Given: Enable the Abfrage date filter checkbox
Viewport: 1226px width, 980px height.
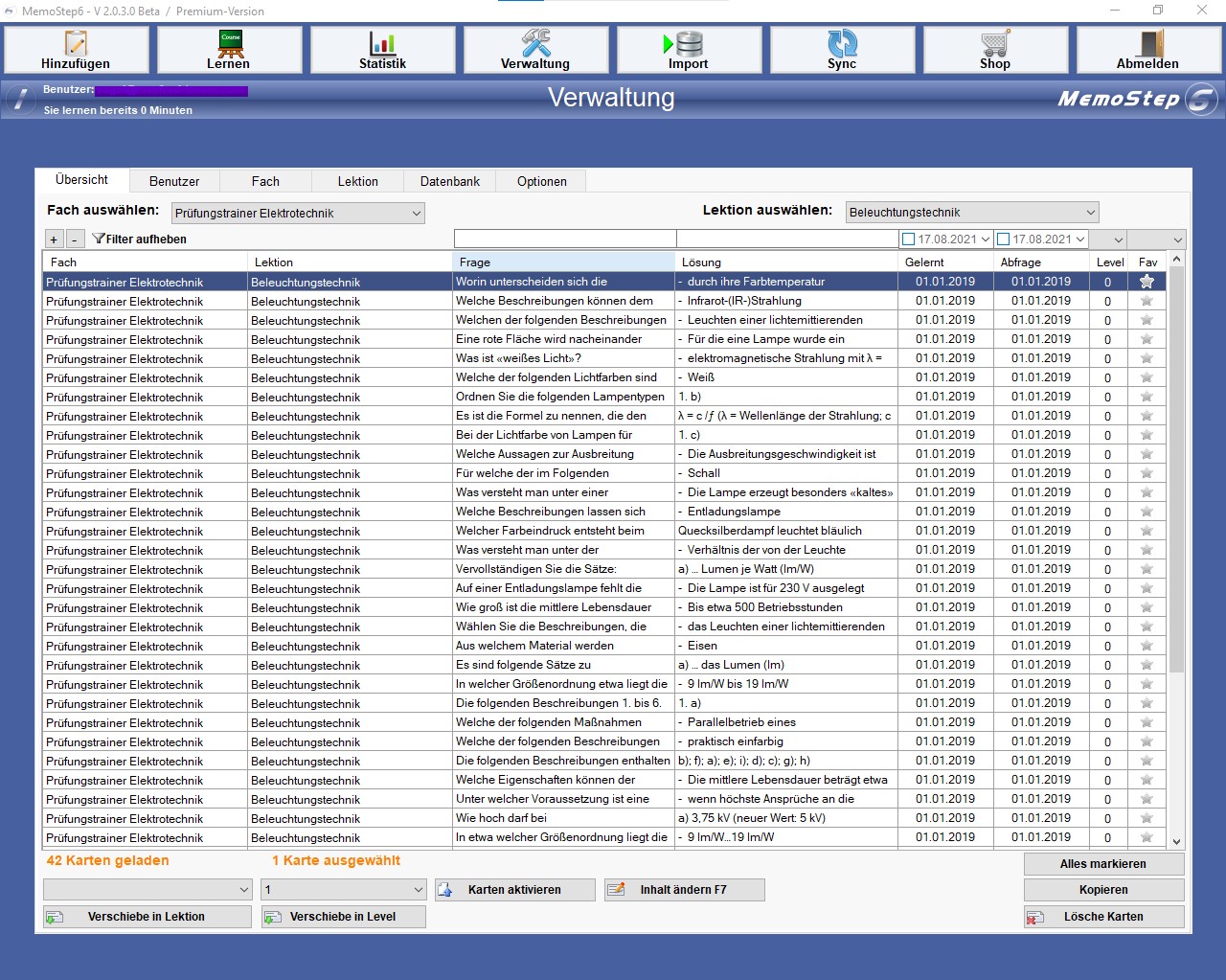Looking at the screenshot, I should pos(1004,239).
